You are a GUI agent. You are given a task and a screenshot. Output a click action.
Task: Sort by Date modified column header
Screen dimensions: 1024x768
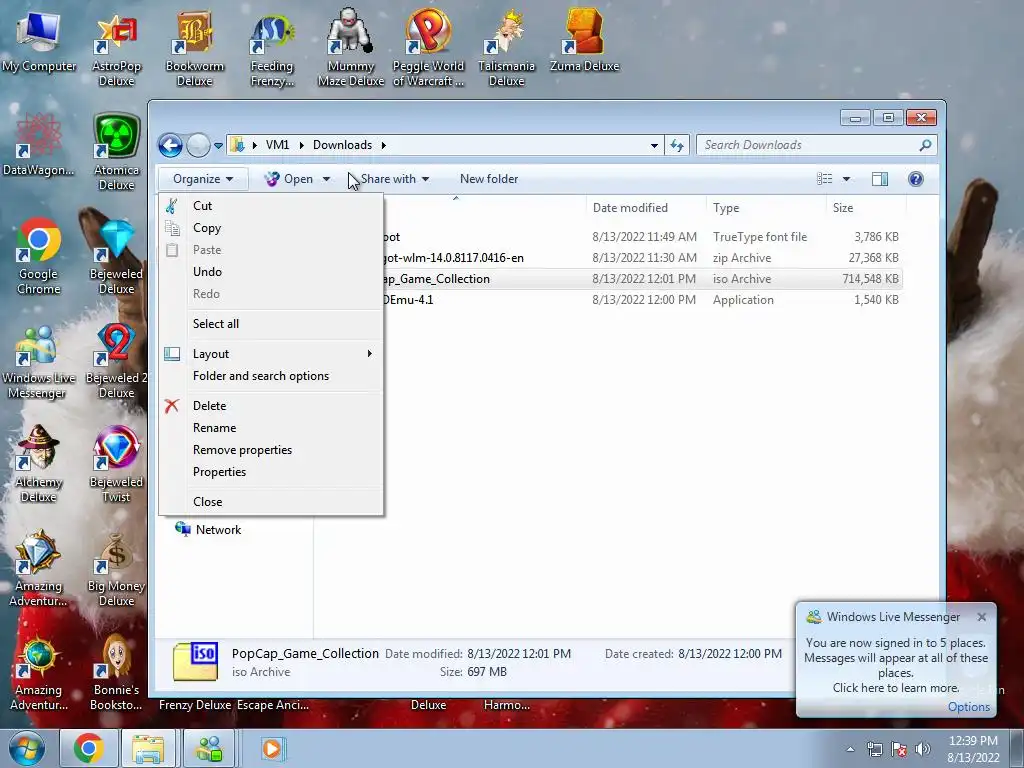[646, 208]
